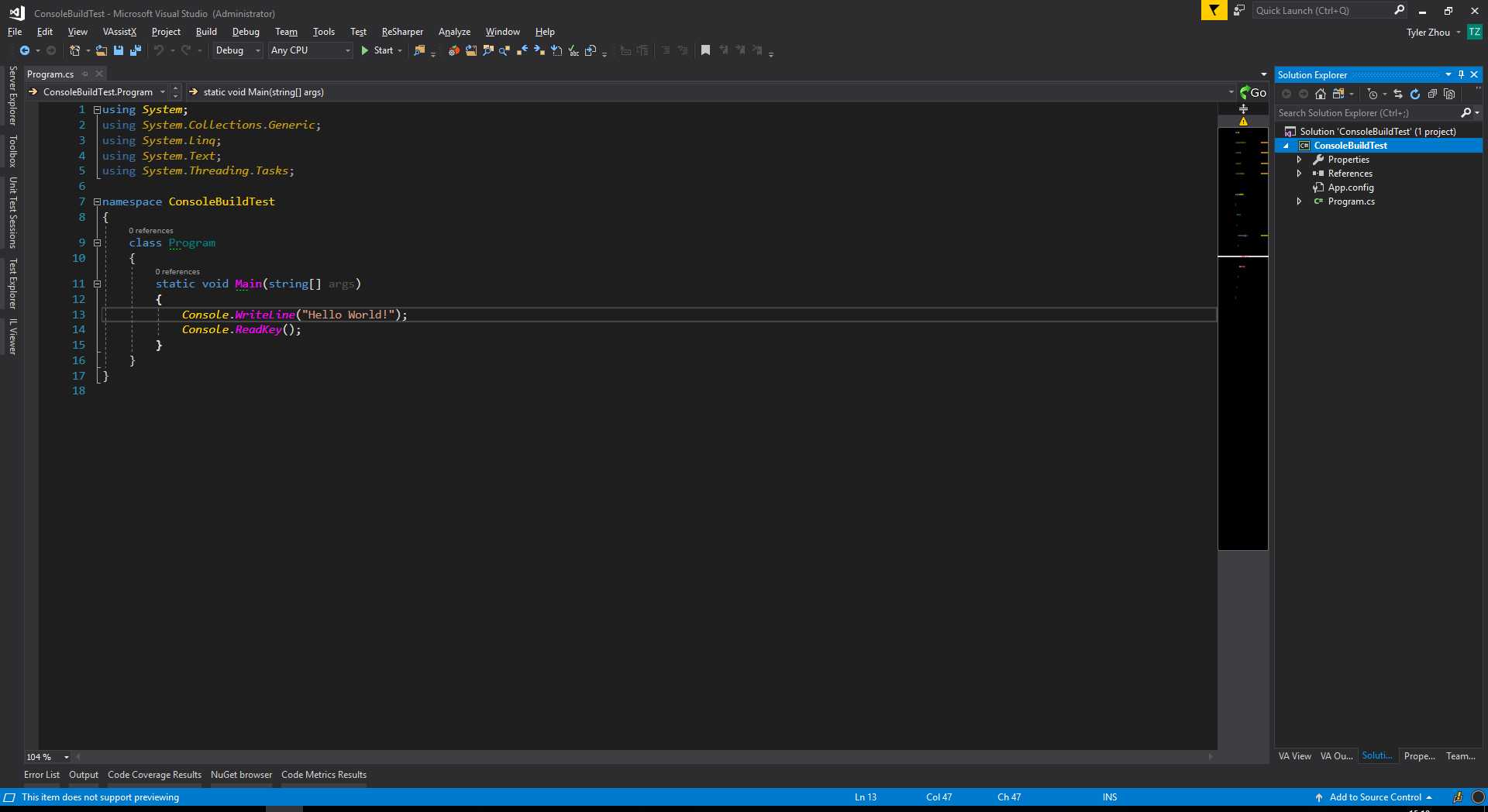This screenshot has width=1488, height=812.
Task: Open the Code Metrics Results tab
Action: [x=324, y=775]
